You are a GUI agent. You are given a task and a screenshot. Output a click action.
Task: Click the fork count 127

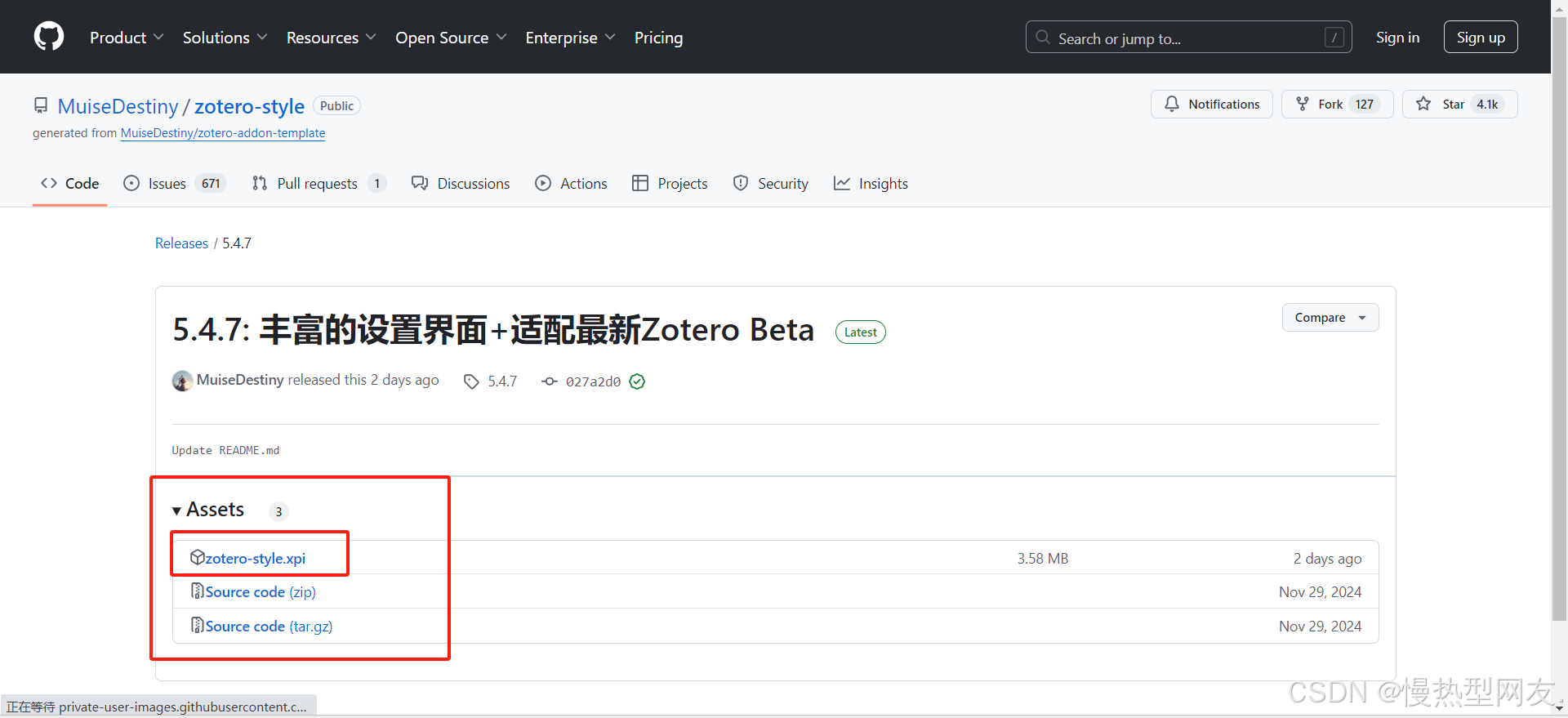1365,105
